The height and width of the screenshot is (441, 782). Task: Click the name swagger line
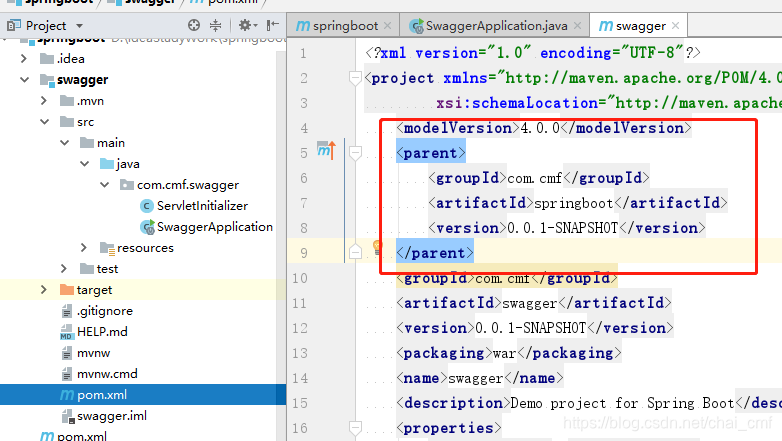point(480,378)
